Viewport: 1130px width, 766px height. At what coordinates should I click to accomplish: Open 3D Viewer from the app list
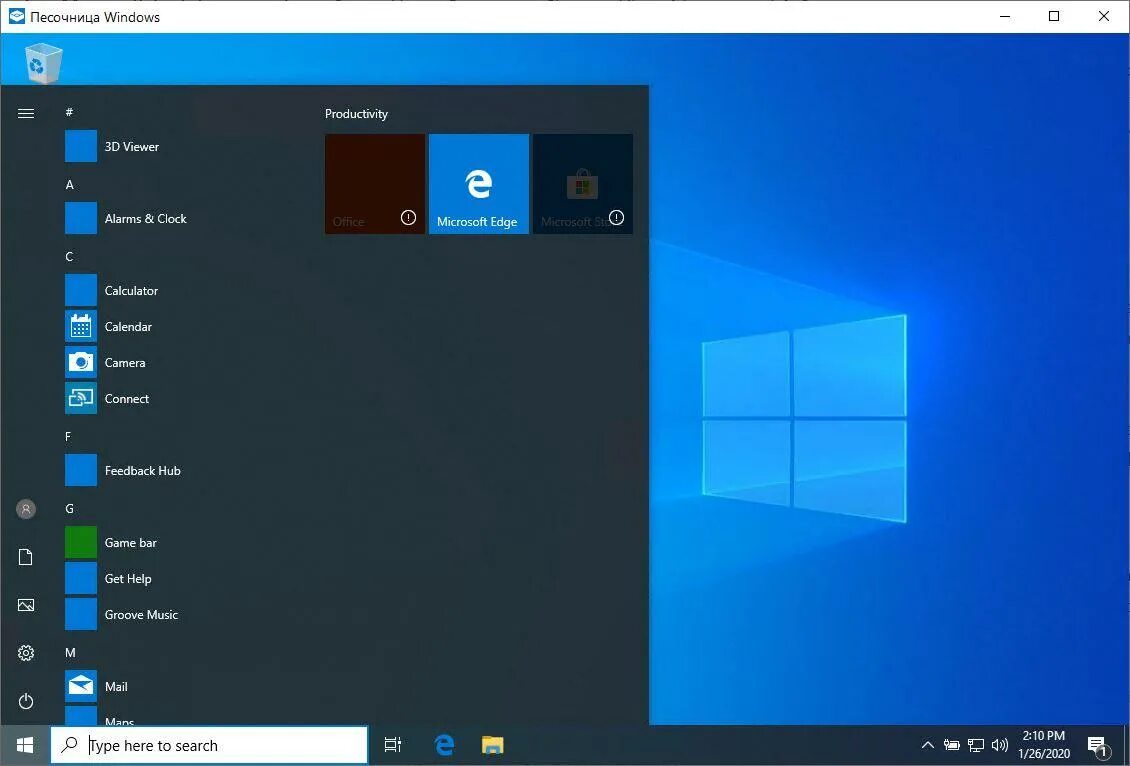point(131,146)
